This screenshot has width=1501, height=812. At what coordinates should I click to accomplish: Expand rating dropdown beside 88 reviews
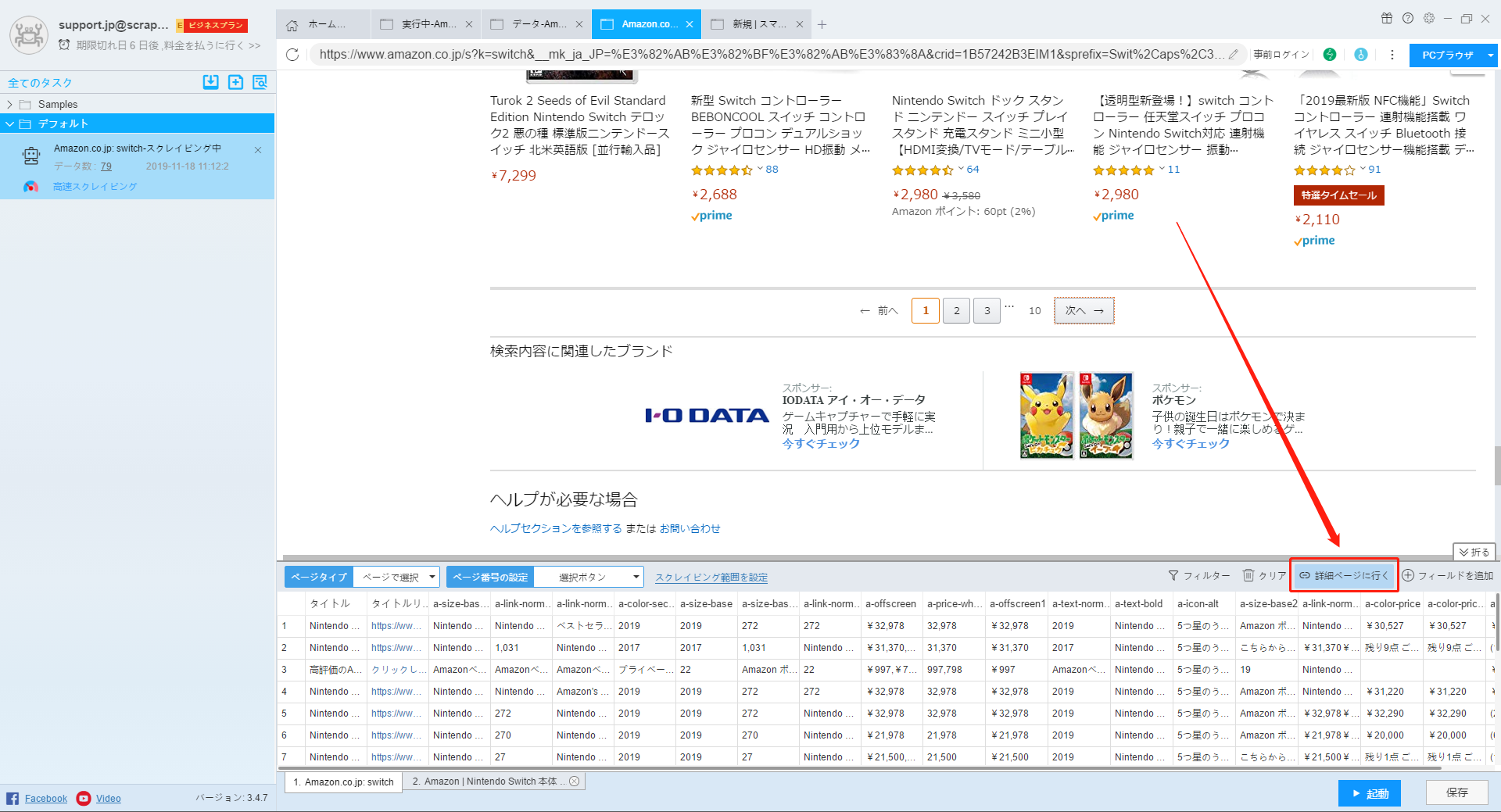click(x=760, y=168)
